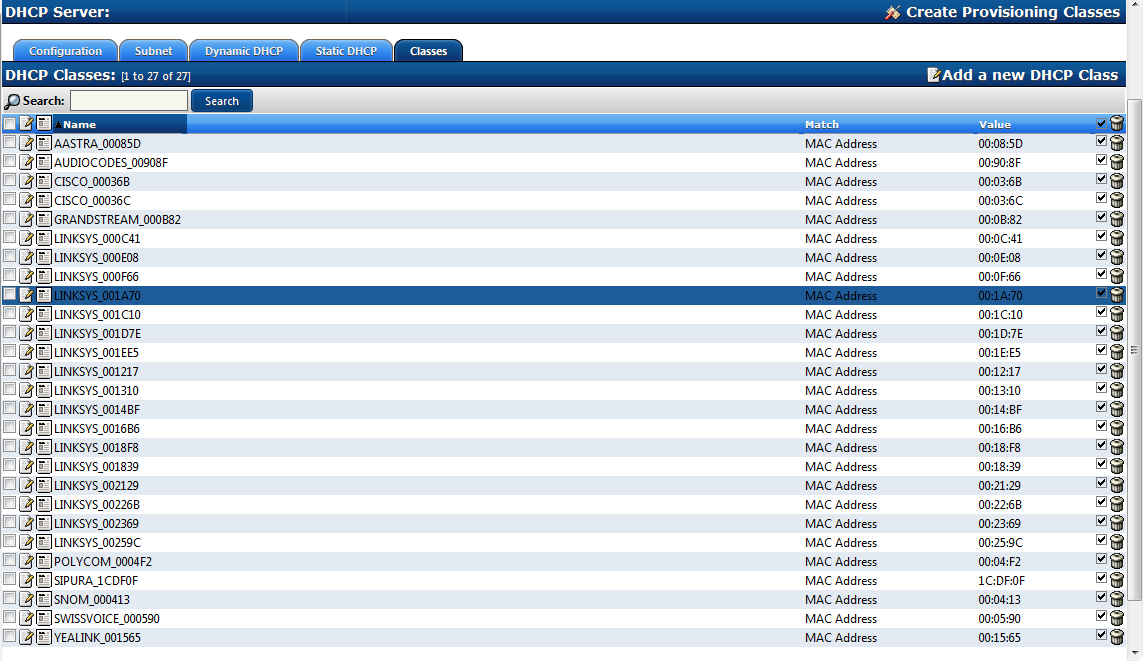
Task: Edit the LINKSYS_000F66 class via pencil icon
Action: pos(27,275)
